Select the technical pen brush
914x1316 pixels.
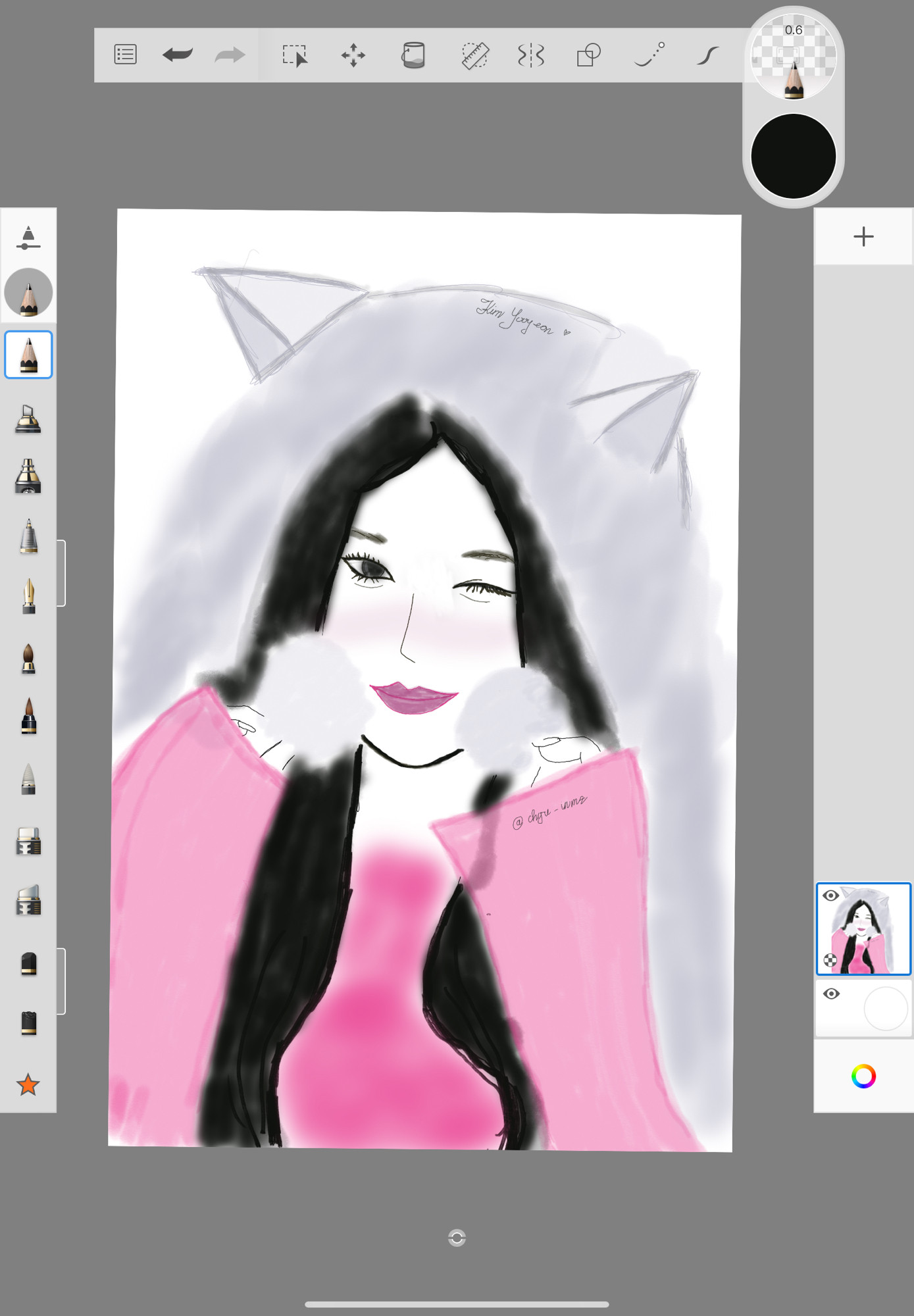coord(28,536)
